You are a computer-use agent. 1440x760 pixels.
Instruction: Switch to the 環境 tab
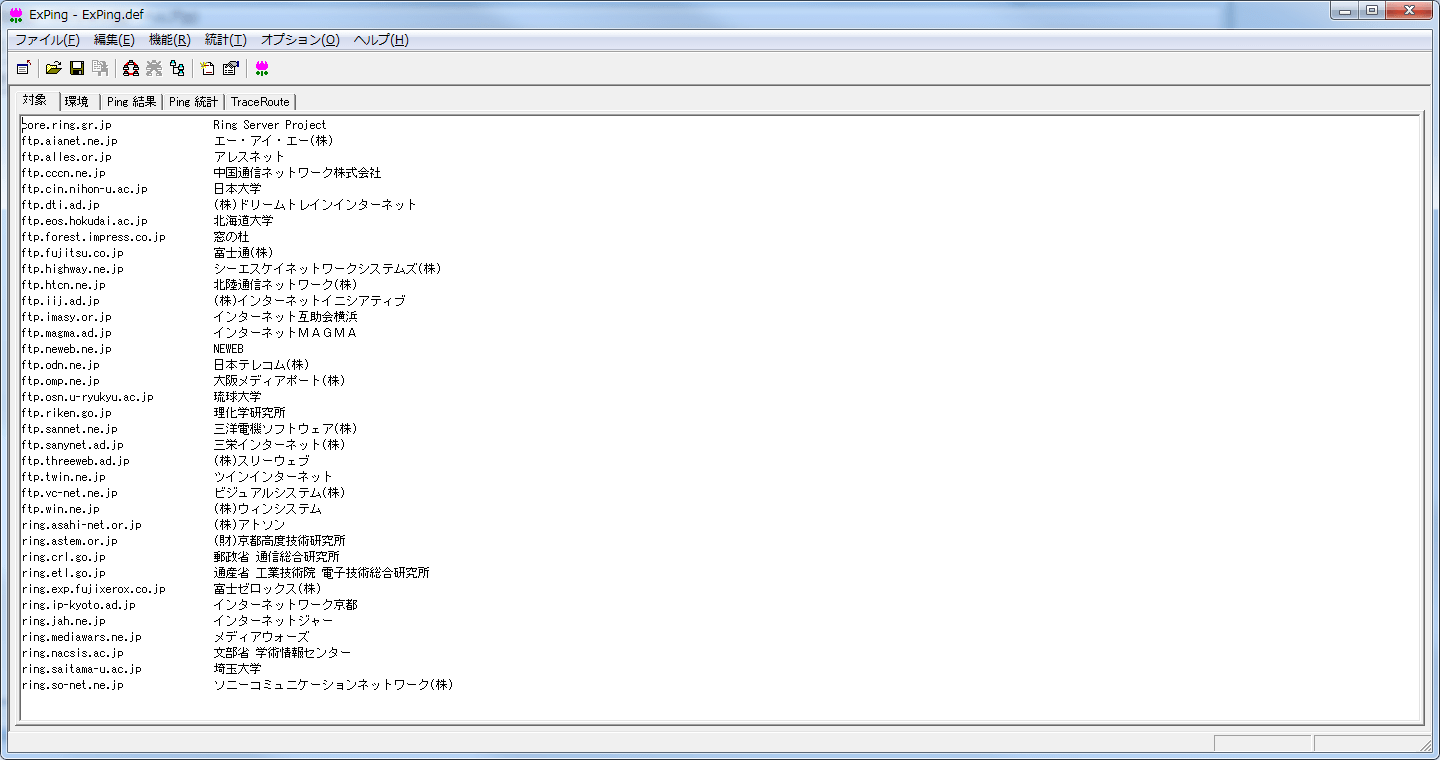point(78,102)
